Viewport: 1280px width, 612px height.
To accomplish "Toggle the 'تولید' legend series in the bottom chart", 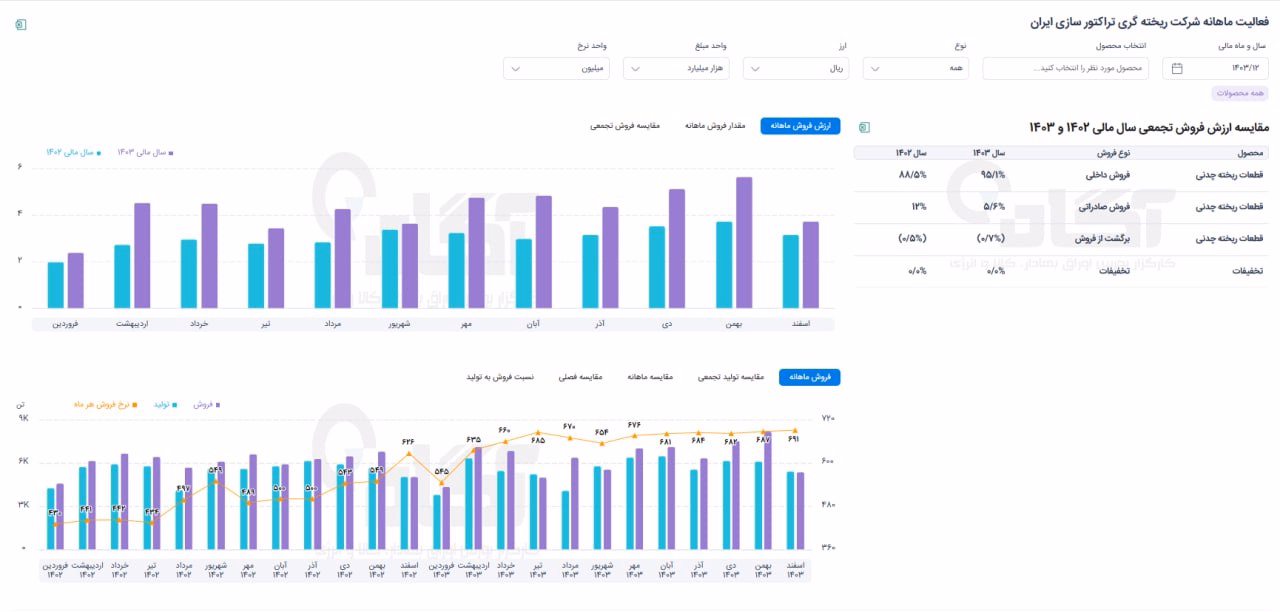I will (x=165, y=404).
